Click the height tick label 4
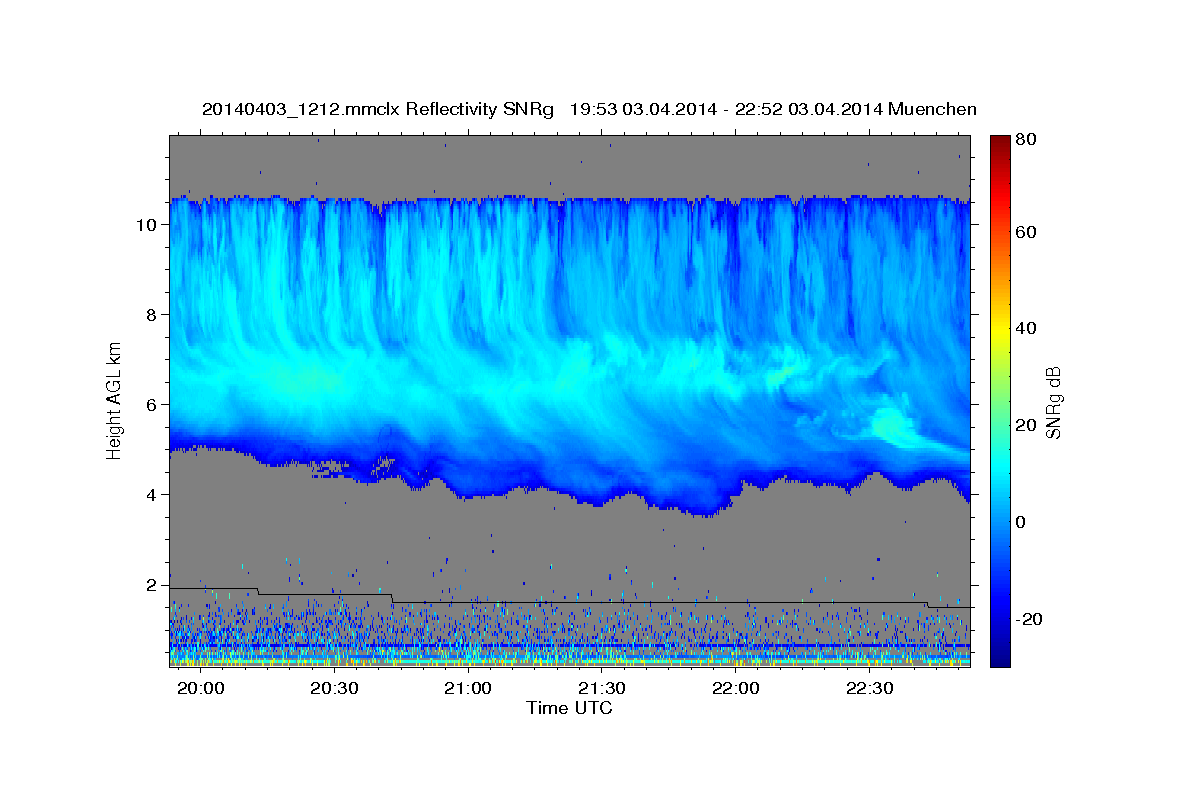 (152, 495)
